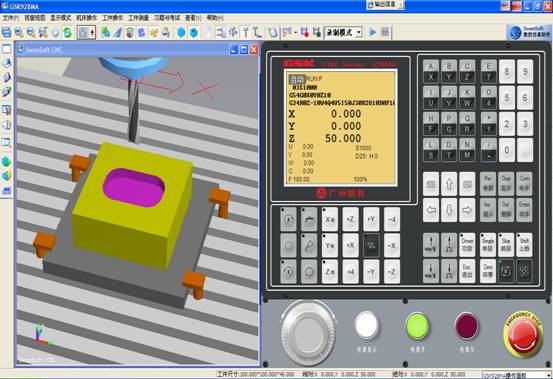Viewport: 553px width, 379px height.
Task: Click the blue cube icon in the toolbar
Action: 181,32
